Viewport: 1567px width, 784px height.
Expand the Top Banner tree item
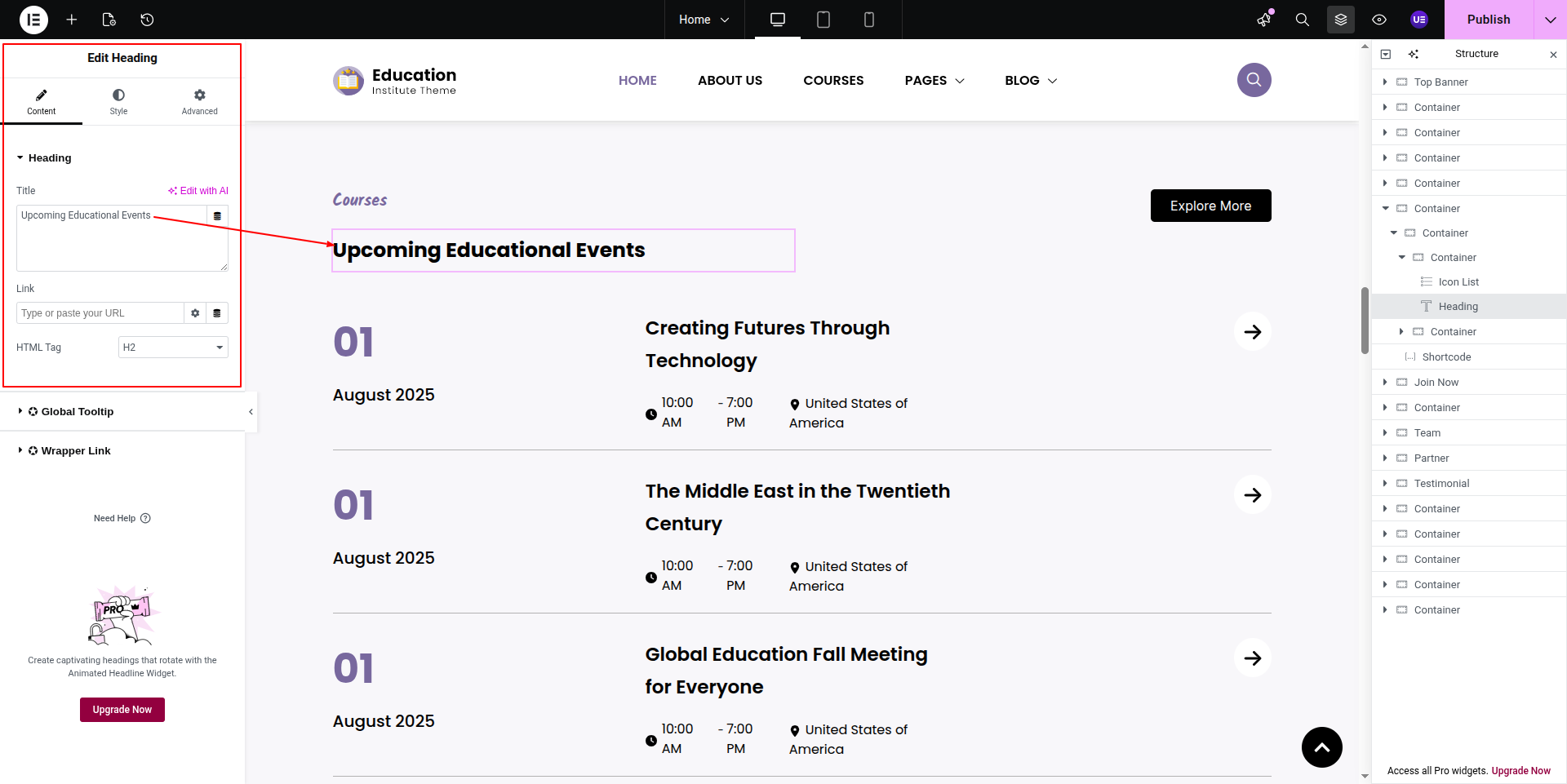[1385, 82]
